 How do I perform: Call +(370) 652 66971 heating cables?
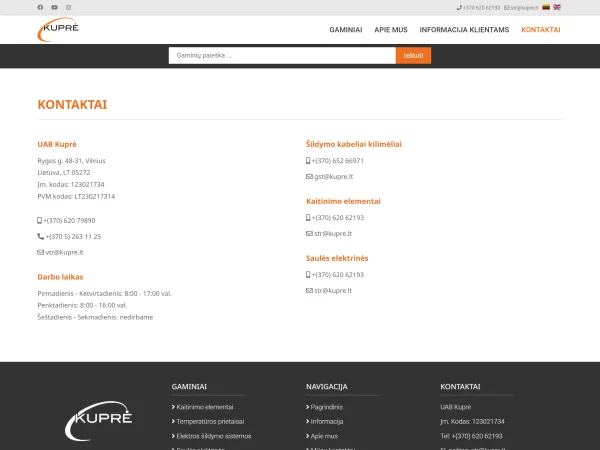click(x=335, y=161)
